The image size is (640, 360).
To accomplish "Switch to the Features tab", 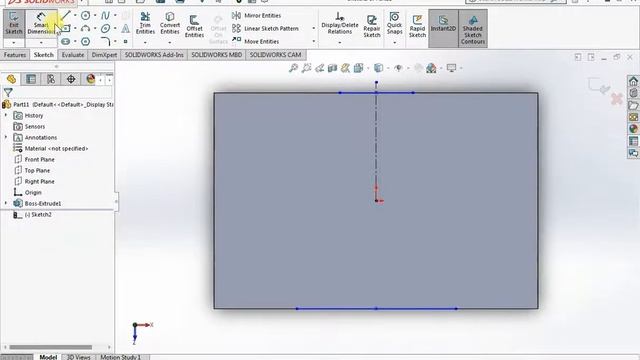I will [x=15, y=55].
